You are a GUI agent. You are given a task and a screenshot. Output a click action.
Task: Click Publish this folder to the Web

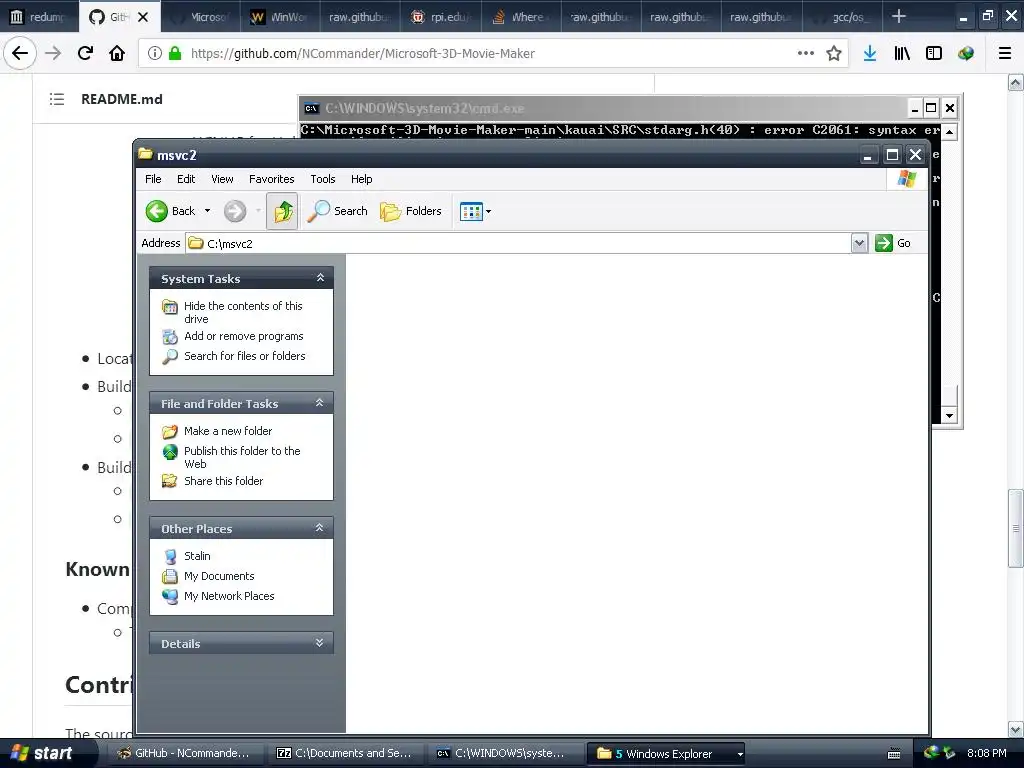click(242, 457)
